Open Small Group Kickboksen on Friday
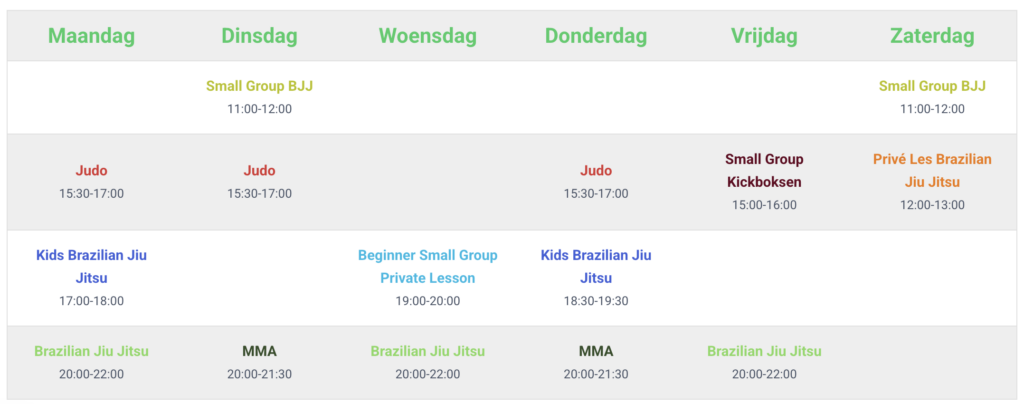This screenshot has height=404, width=1024. [x=764, y=170]
